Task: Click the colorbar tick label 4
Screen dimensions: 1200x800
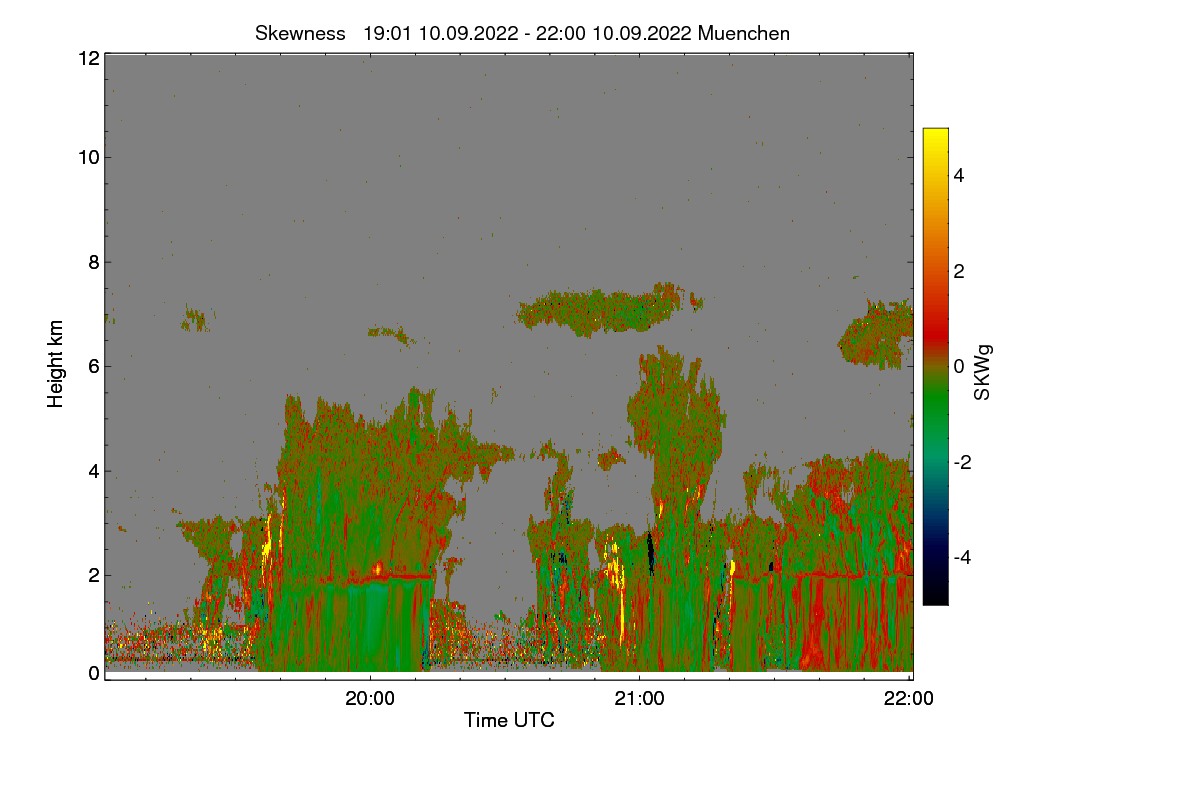Action: pyautogui.click(x=958, y=175)
